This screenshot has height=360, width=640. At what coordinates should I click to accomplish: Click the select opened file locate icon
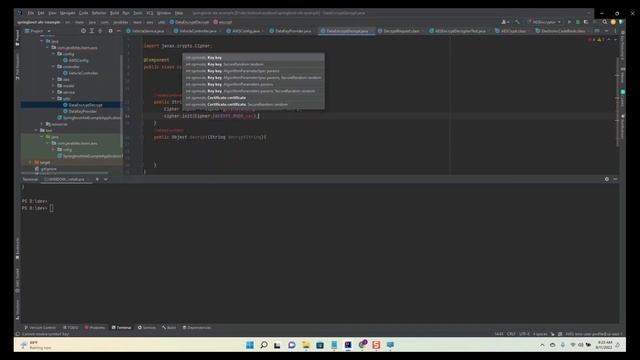(83, 31)
